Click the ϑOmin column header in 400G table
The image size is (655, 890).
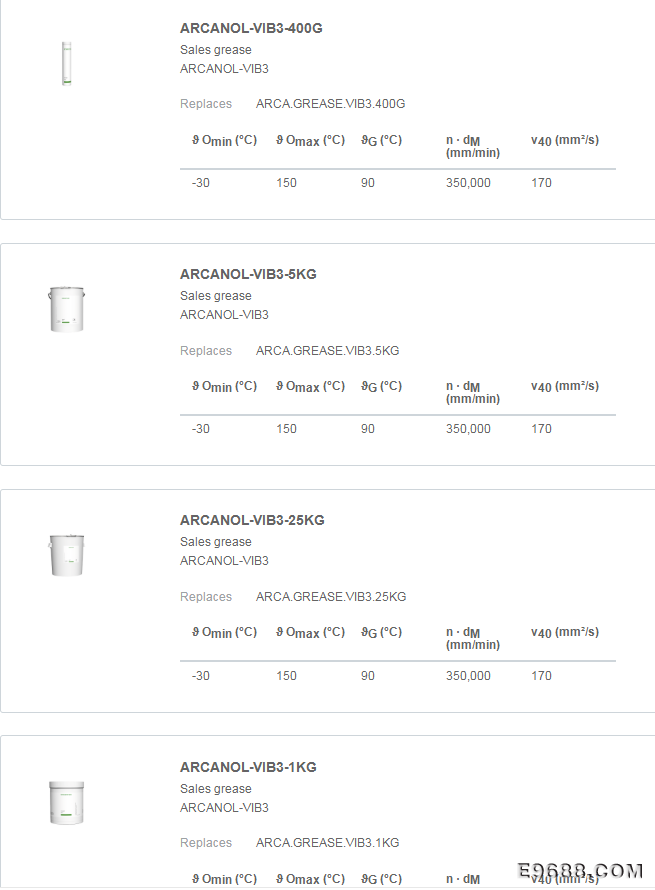coord(224,140)
